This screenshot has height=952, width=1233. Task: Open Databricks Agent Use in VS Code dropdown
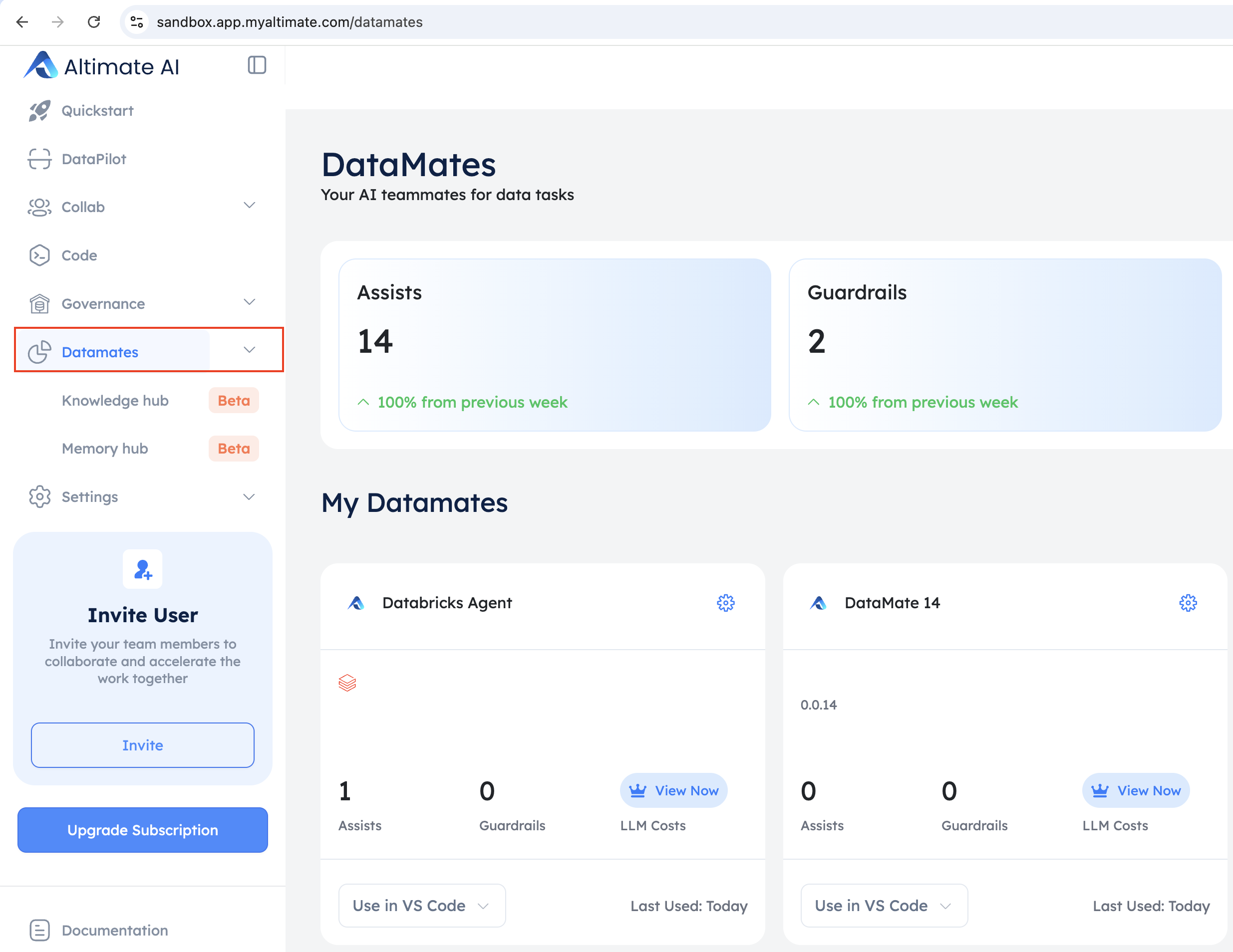(422, 905)
